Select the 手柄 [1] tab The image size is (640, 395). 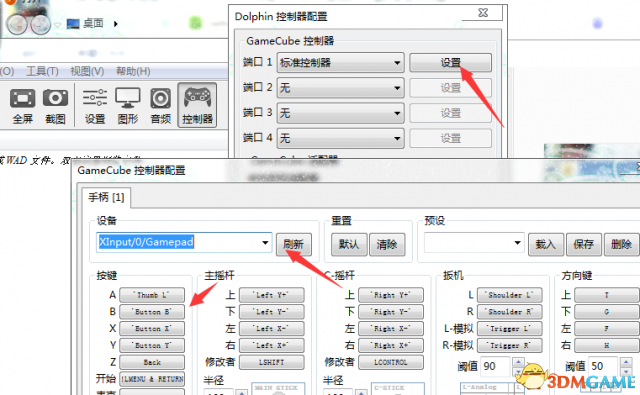[106, 198]
